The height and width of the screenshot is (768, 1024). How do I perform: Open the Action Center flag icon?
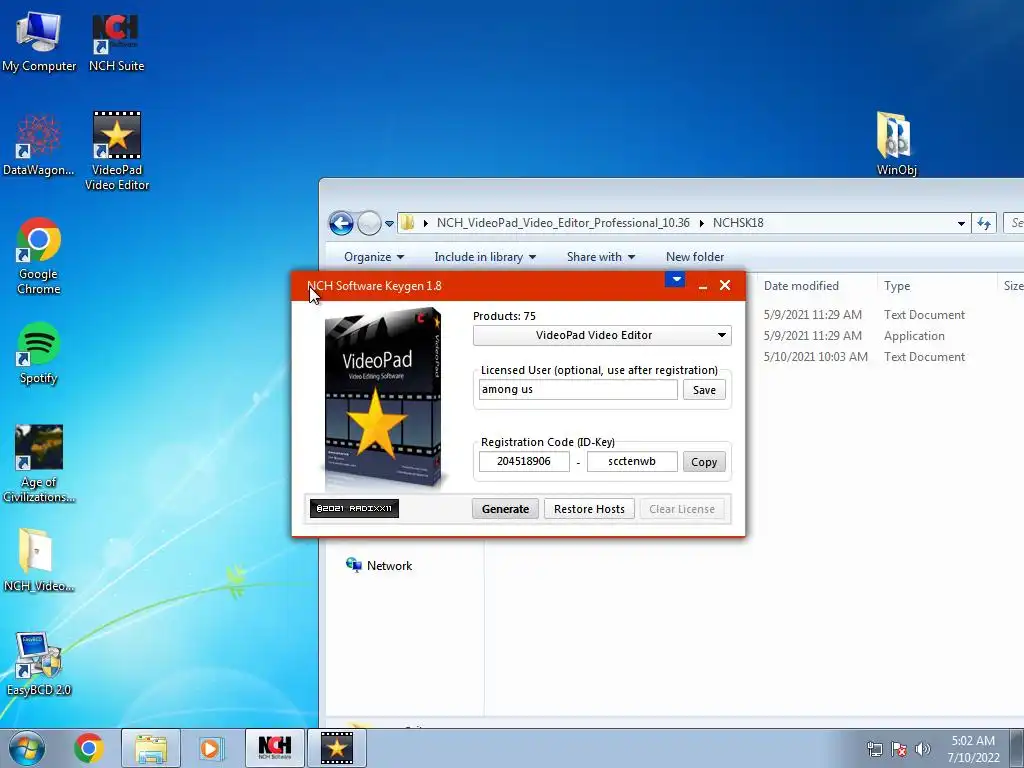(x=899, y=749)
